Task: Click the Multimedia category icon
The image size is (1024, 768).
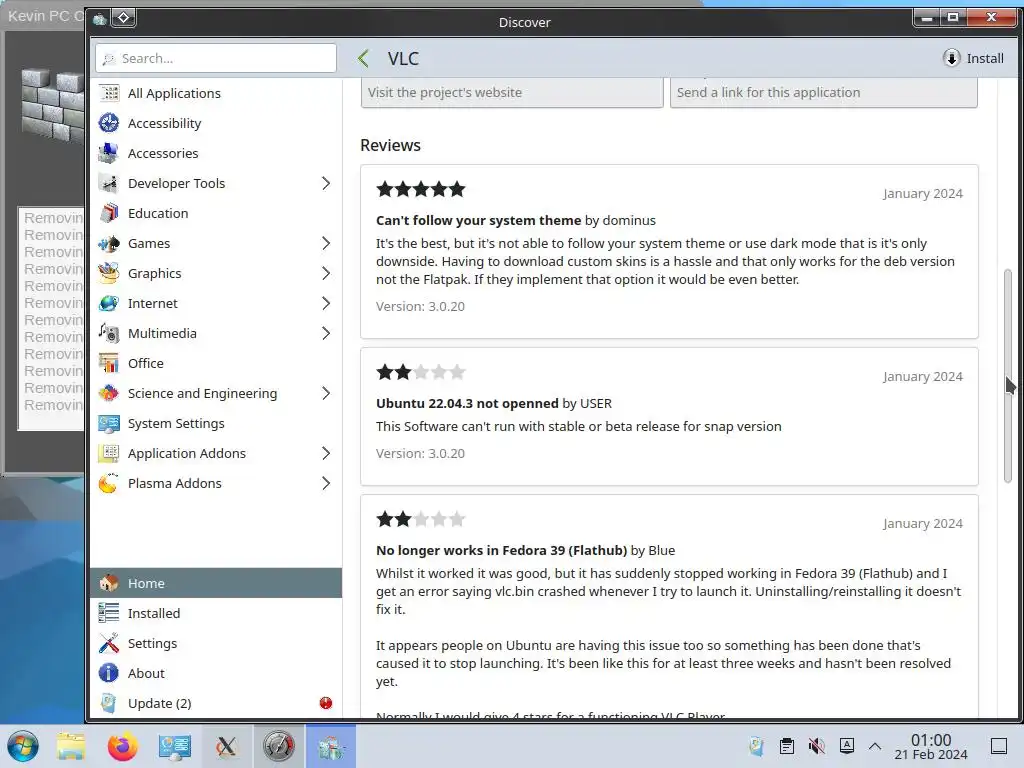Action: [x=109, y=334]
